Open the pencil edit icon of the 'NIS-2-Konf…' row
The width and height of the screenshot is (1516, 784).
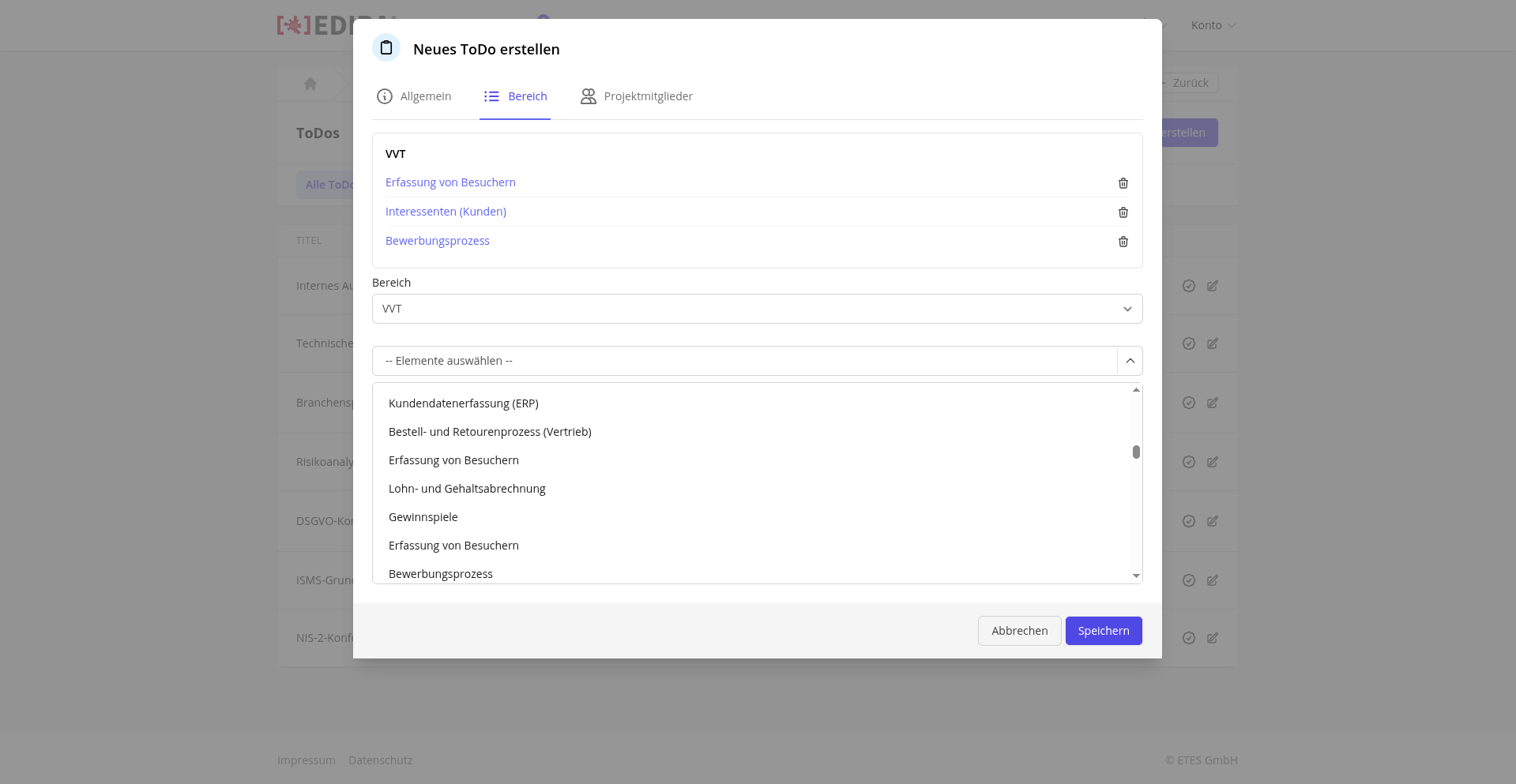pyautogui.click(x=1213, y=638)
